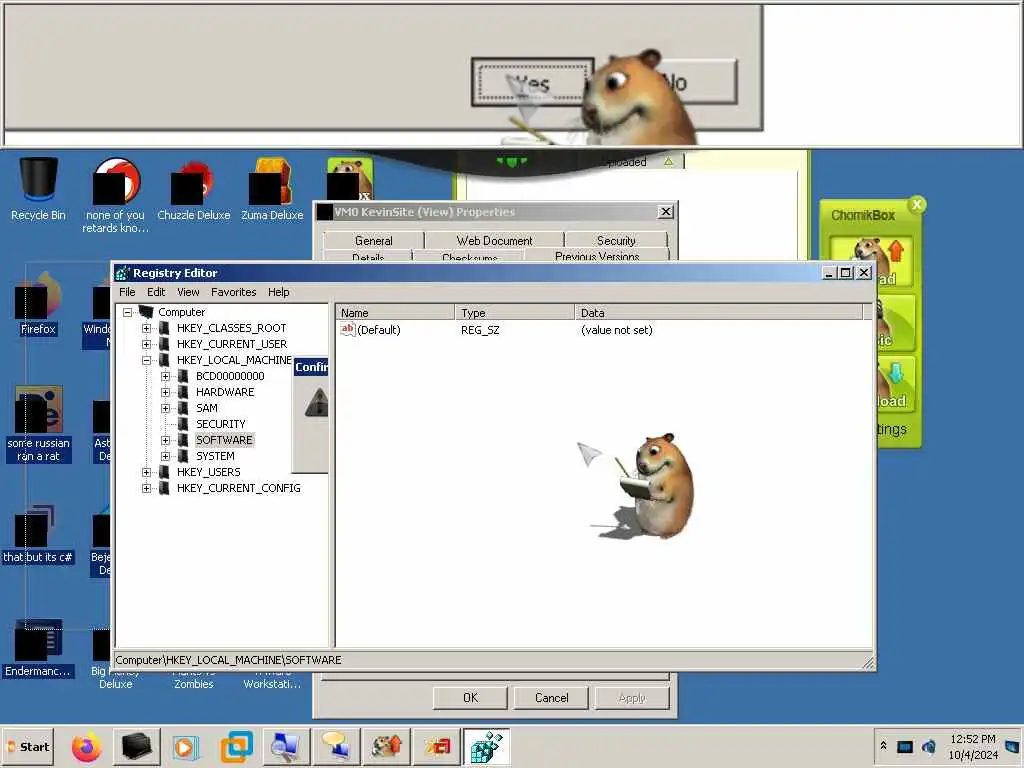This screenshot has width=1024, height=768.
Task: Expand the BCD00000000 key
Action: point(166,376)
